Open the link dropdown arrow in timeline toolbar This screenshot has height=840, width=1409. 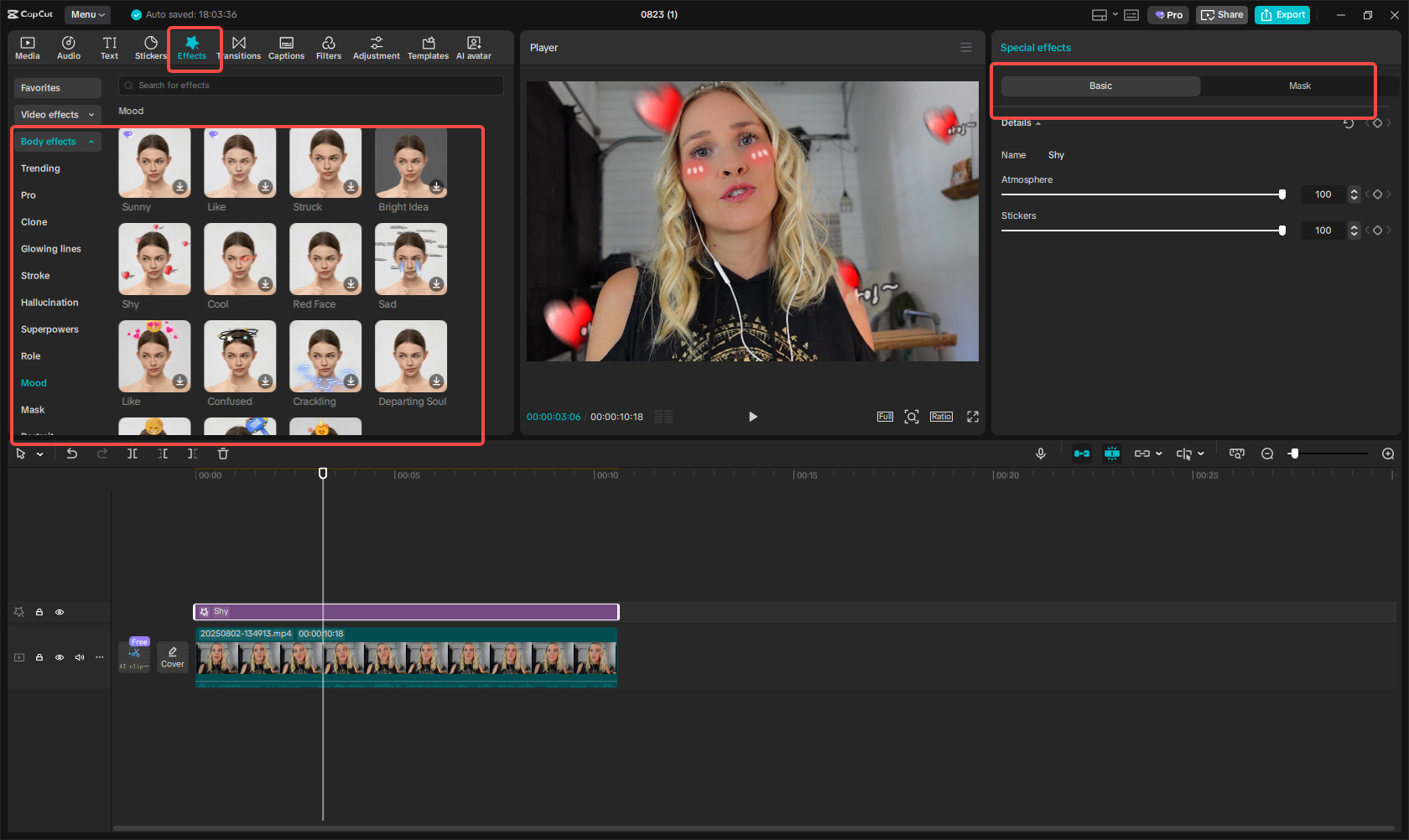1158,454
